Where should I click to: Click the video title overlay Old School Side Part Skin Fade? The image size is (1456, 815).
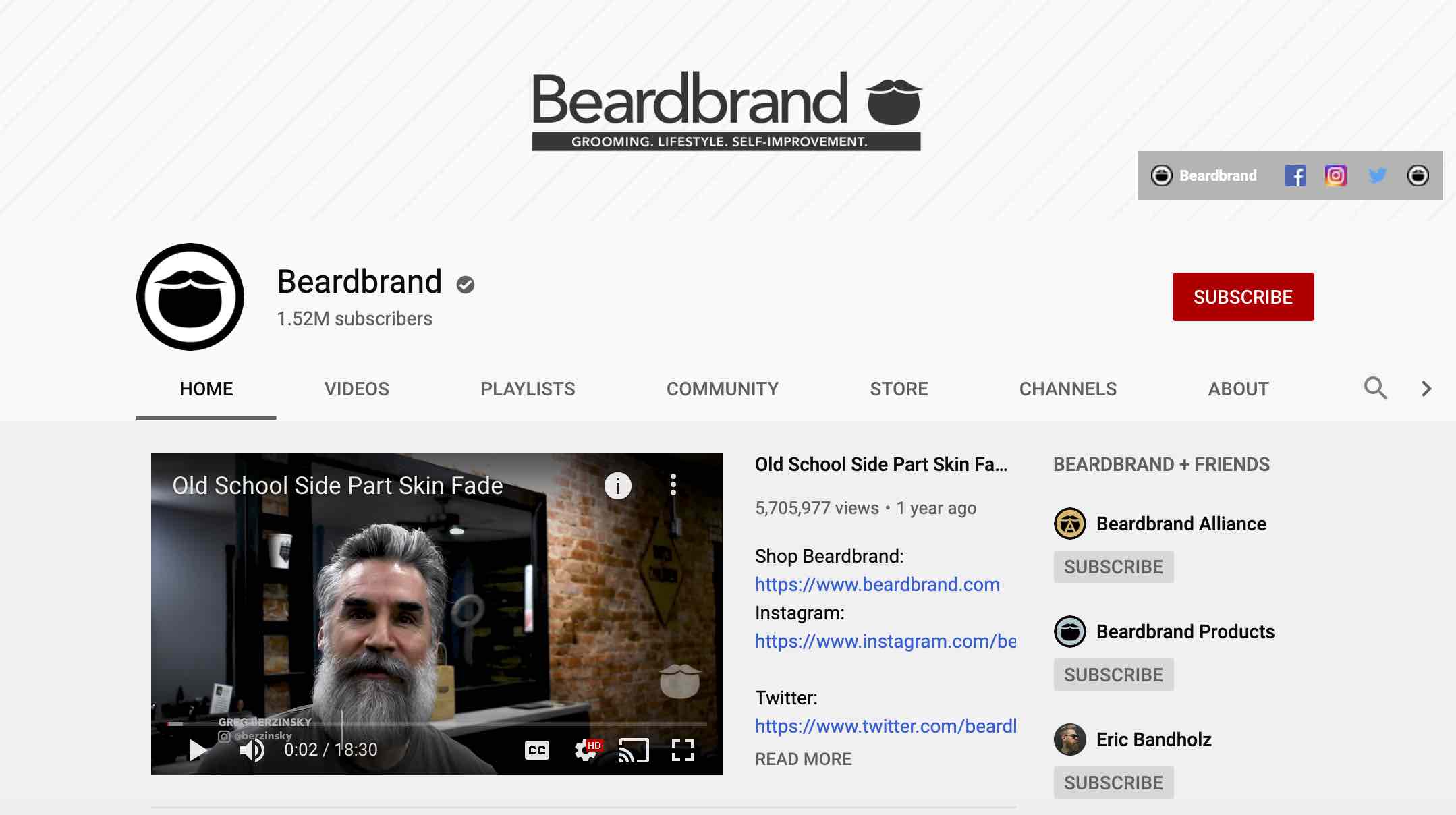point(337,486)
